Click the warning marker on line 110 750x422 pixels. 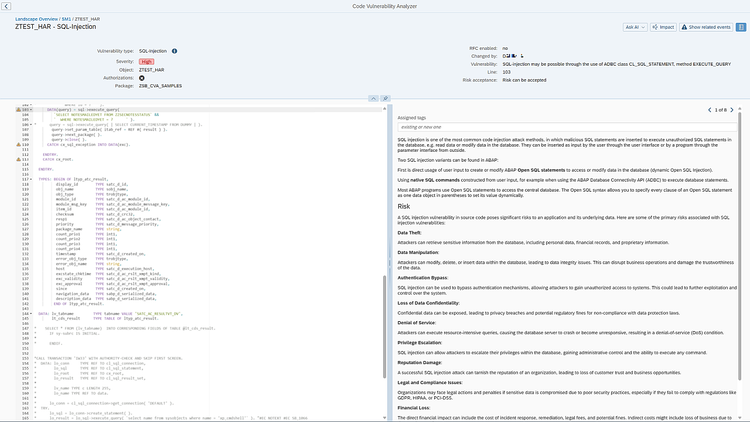point(19,144)
